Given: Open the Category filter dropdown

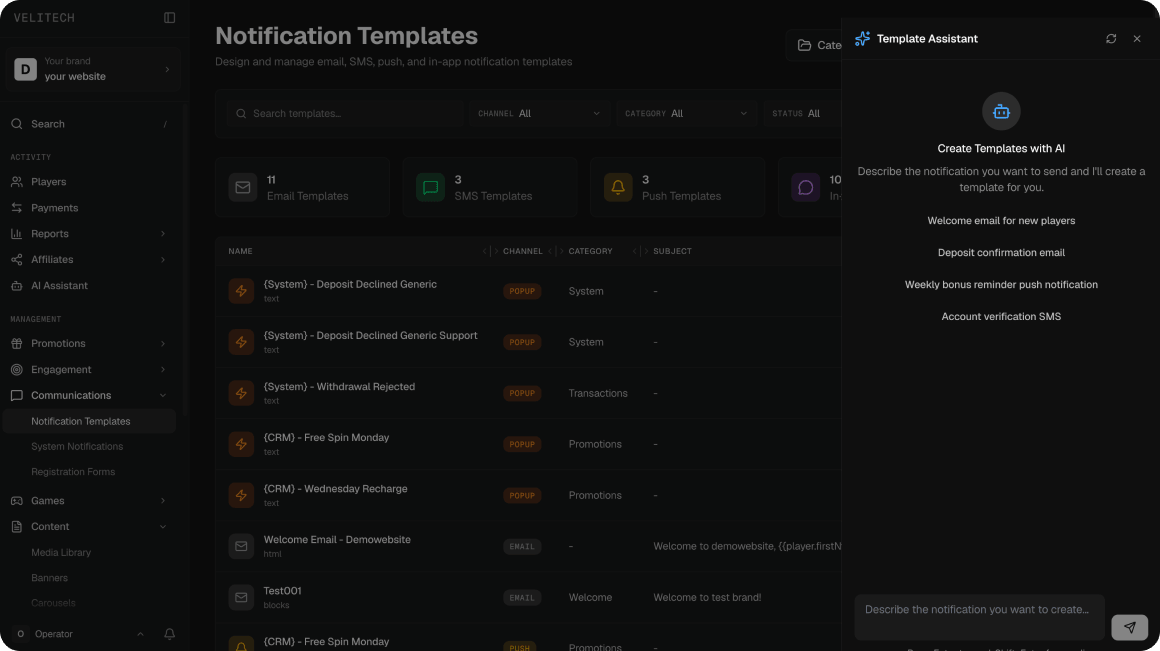Looking at the screenshot, I should tap(686, 114).
